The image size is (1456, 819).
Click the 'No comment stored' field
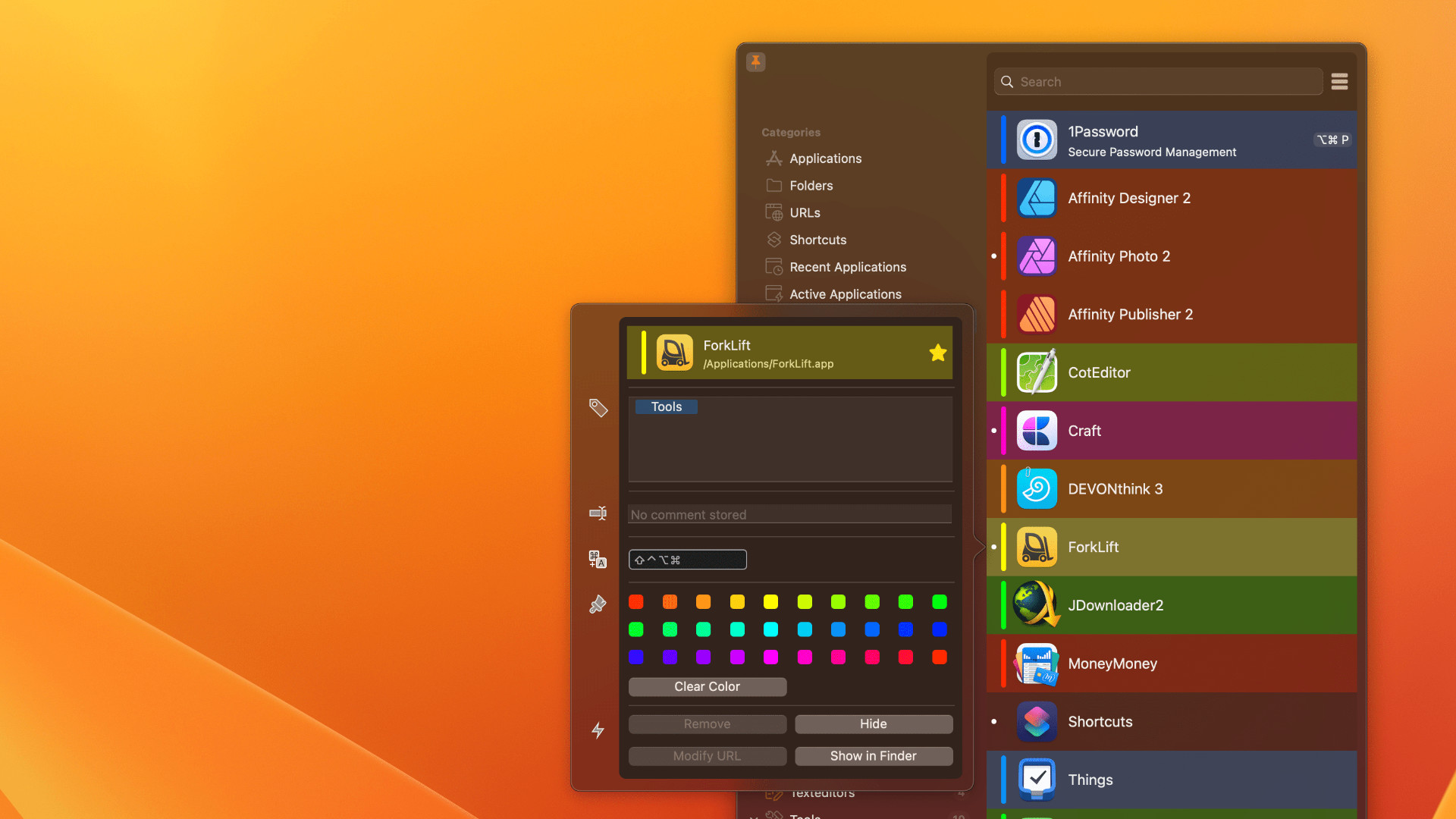790,514
